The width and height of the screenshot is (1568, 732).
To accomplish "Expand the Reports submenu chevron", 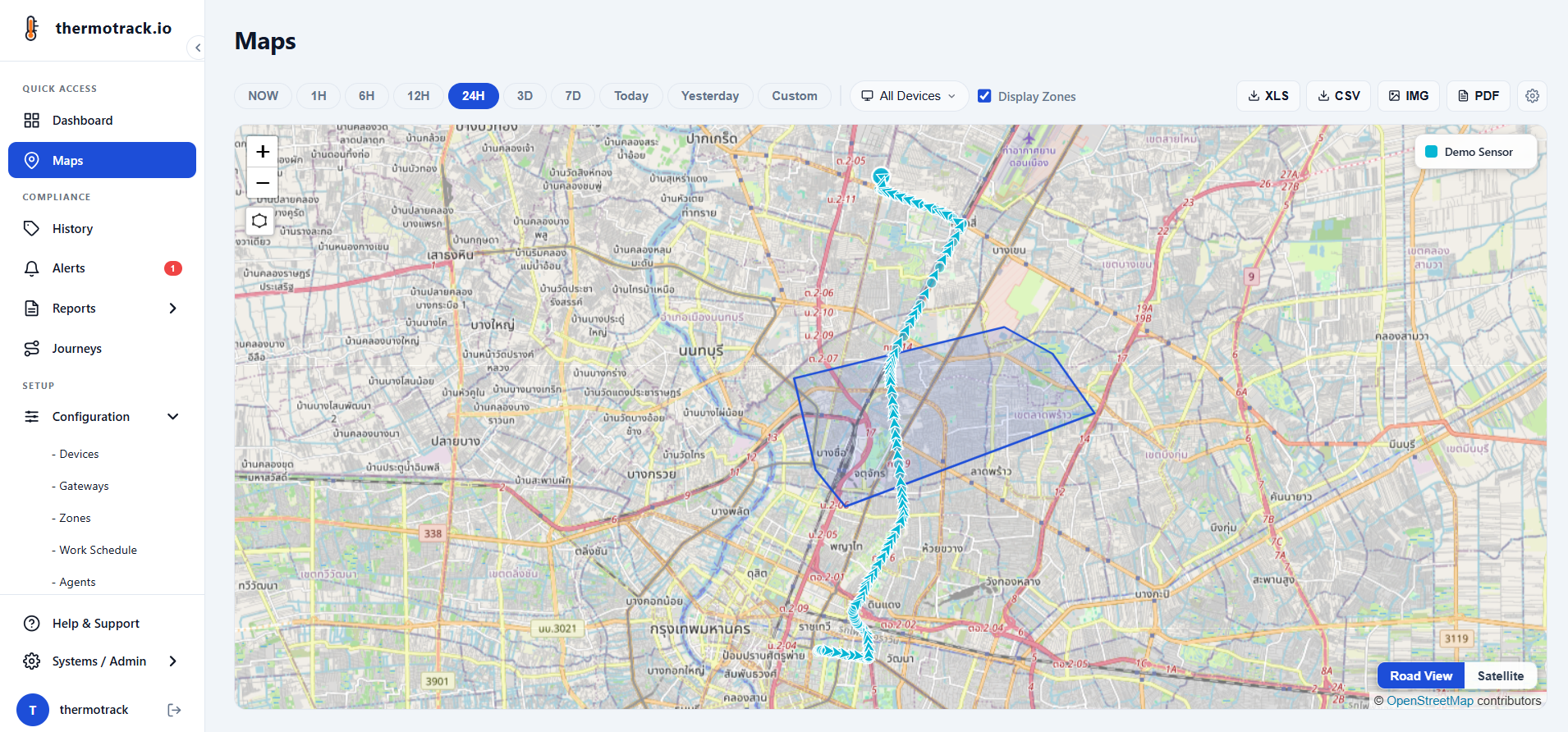I will click(x=172, y=309).
